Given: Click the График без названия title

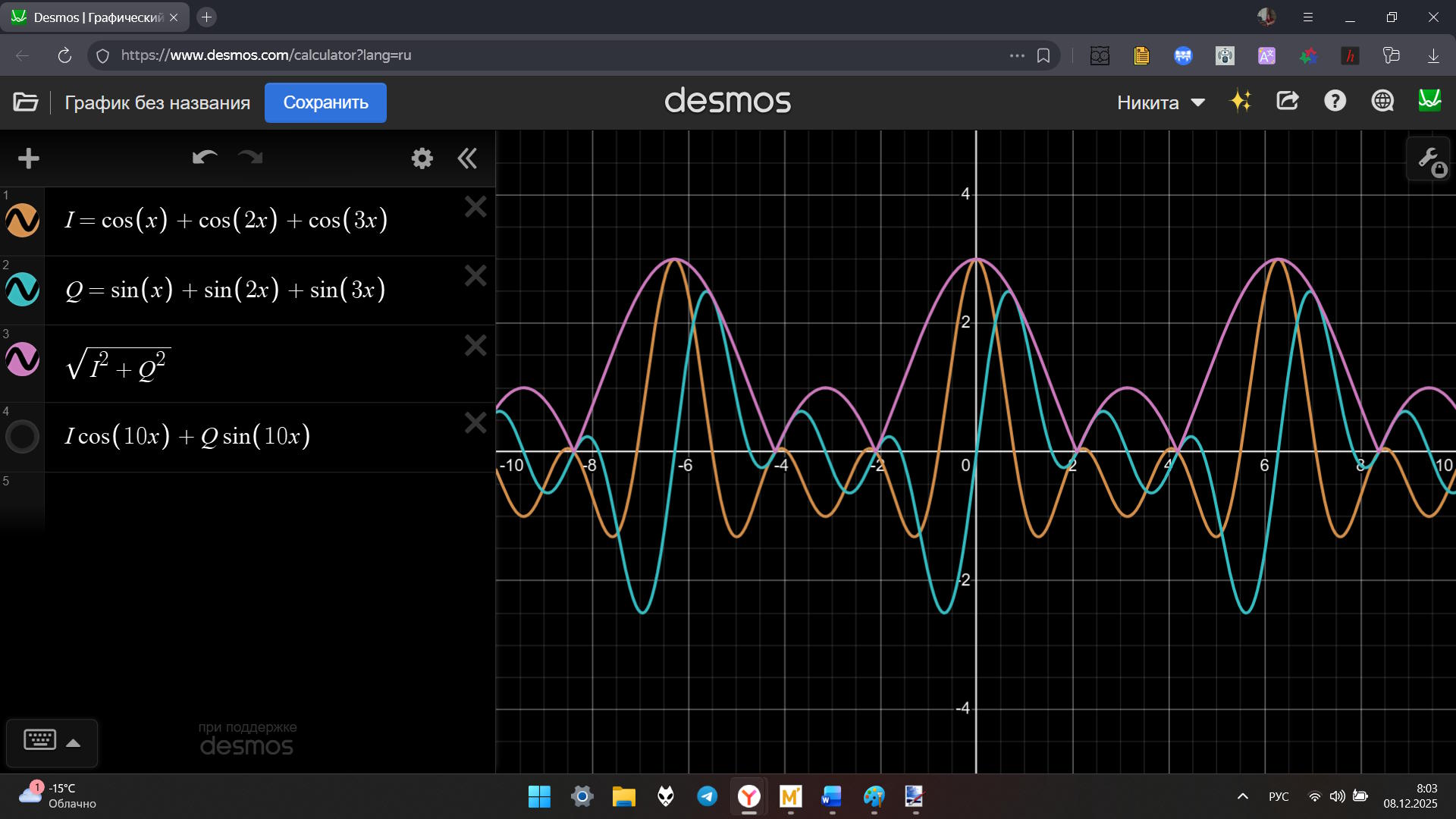Looking at the screenshot, I should (x=157, y=102).
